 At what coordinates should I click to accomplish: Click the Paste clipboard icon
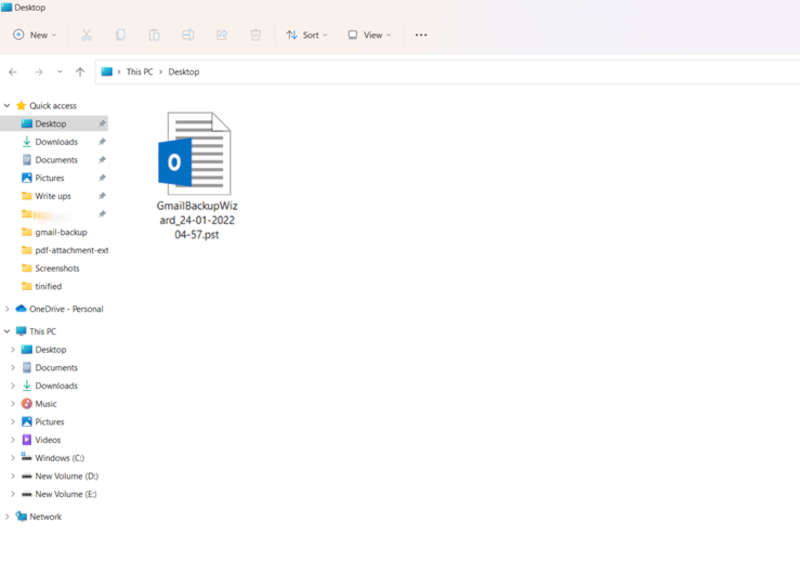click(x=154, y=35)
